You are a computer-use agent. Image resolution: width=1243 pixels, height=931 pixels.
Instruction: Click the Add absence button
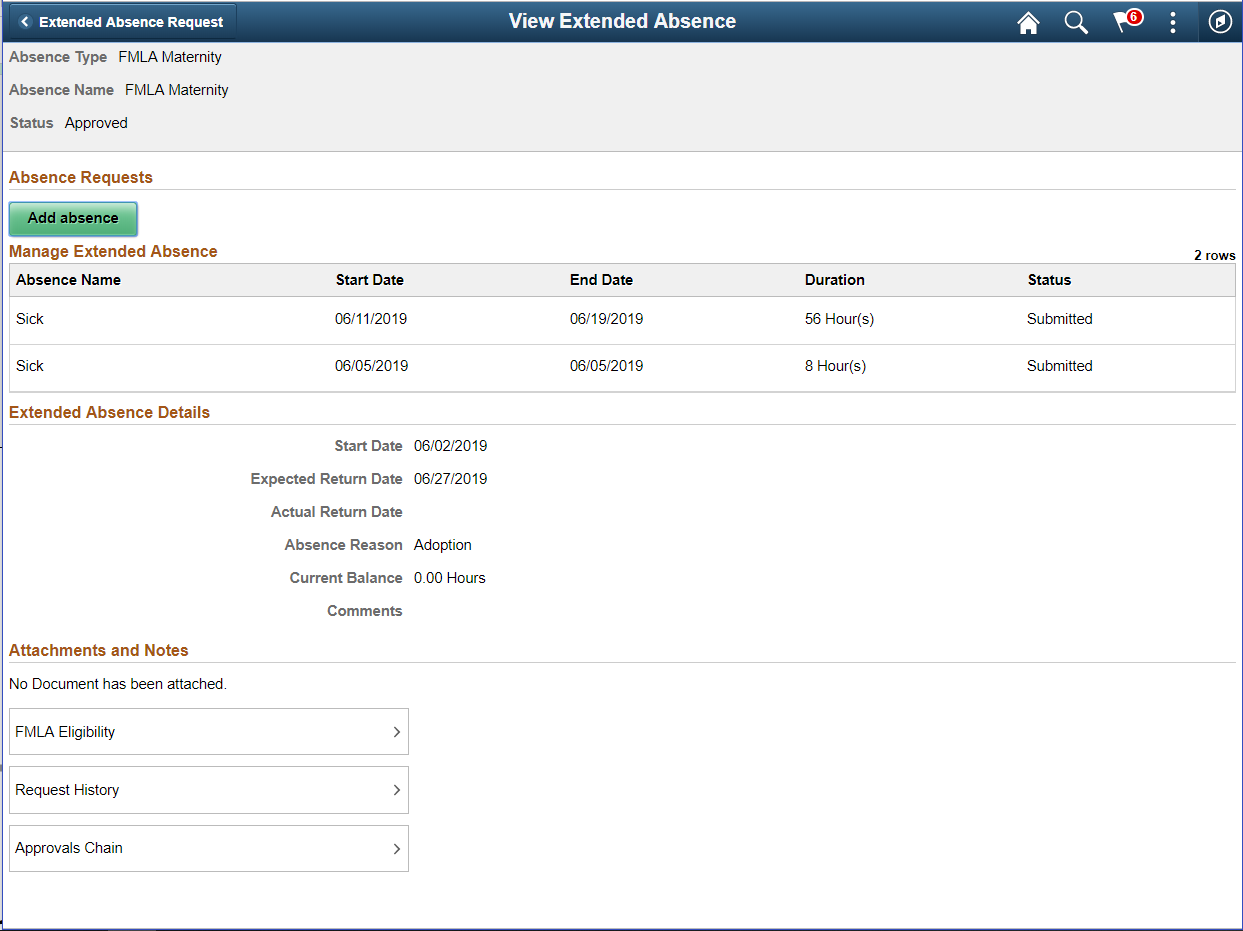tap(73, 218)
